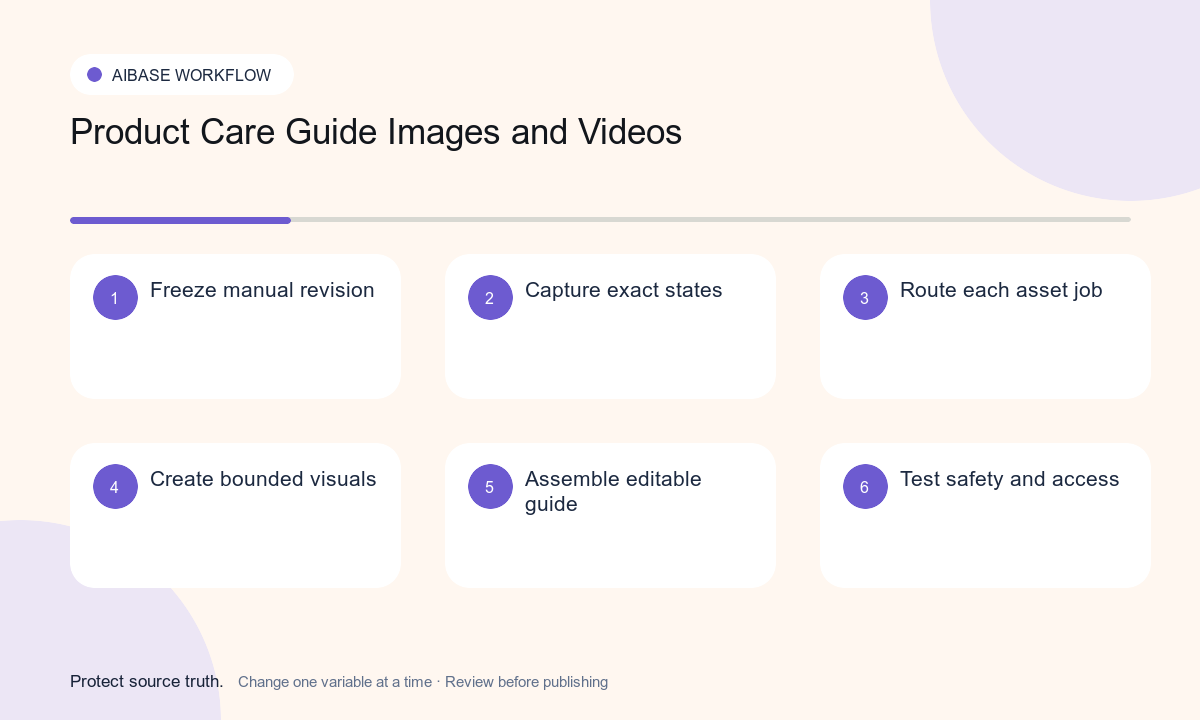The width and height of the screenshot is (1200, 720).
Task: Click the "Protect source truth." footer text
Action: click(x=147, y=681)
